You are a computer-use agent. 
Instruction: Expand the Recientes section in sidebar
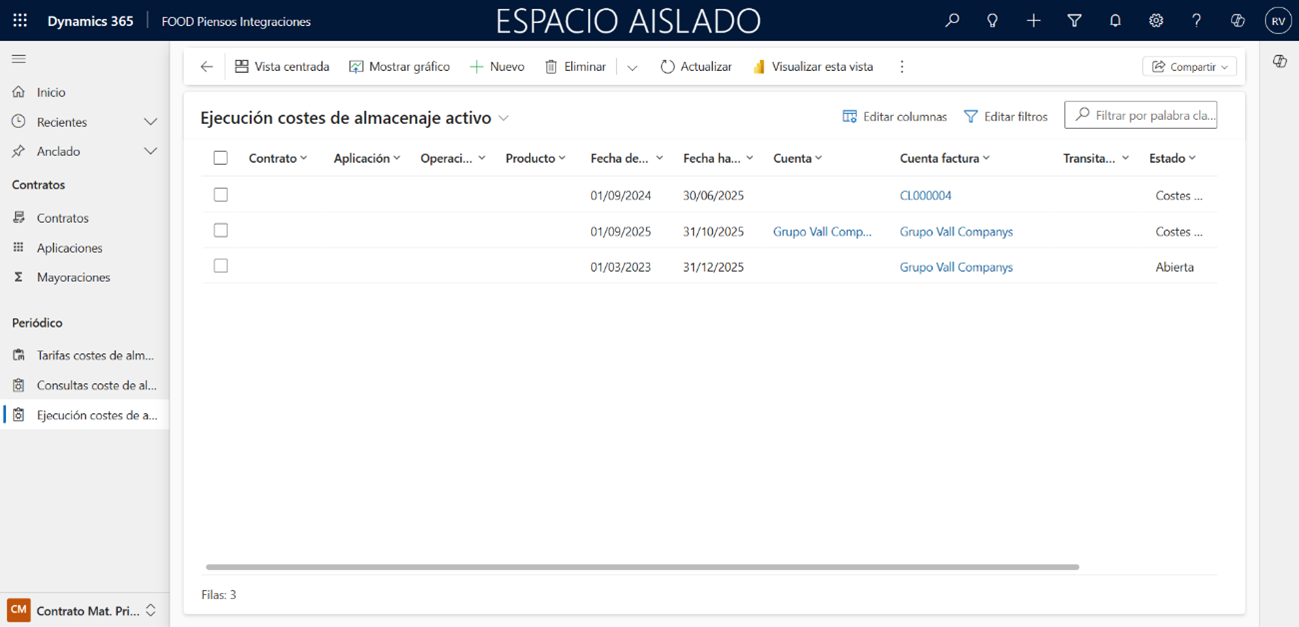pyautogui.click(x=150, y=122)
